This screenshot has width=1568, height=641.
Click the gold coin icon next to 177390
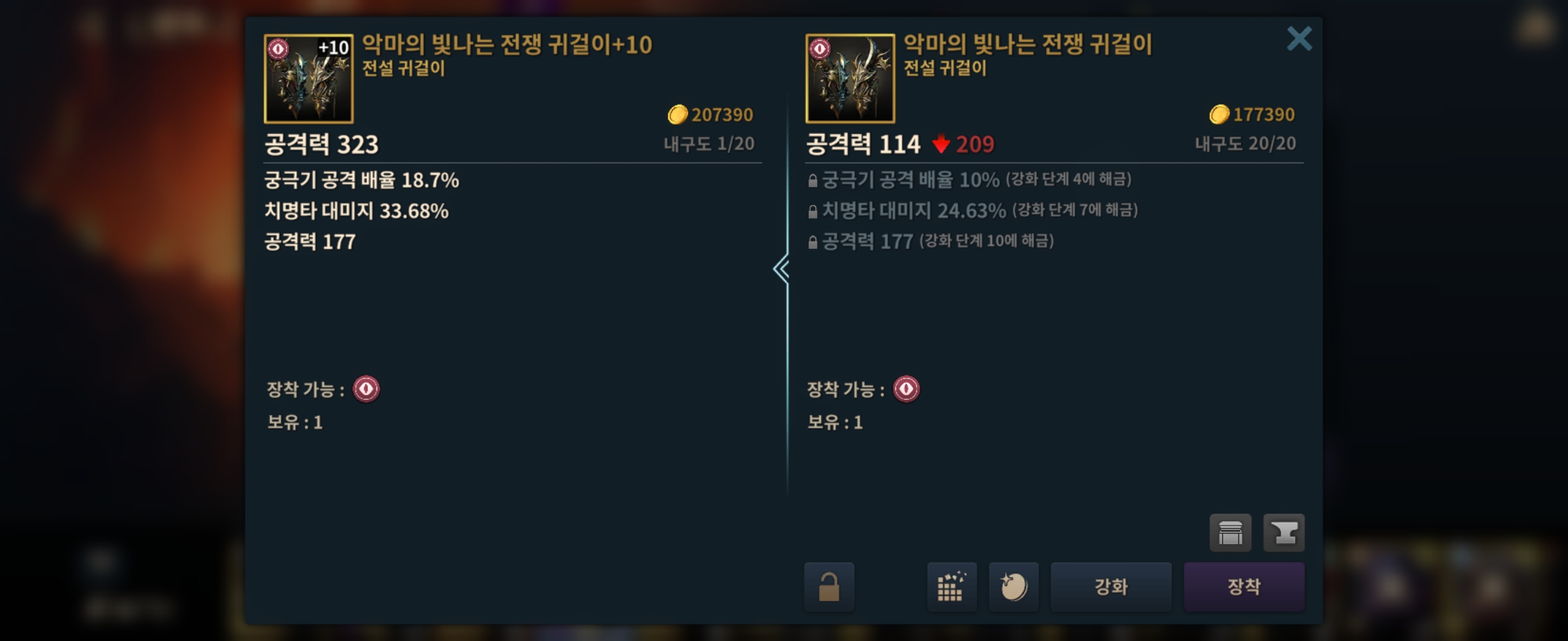tap(1219, 115)
